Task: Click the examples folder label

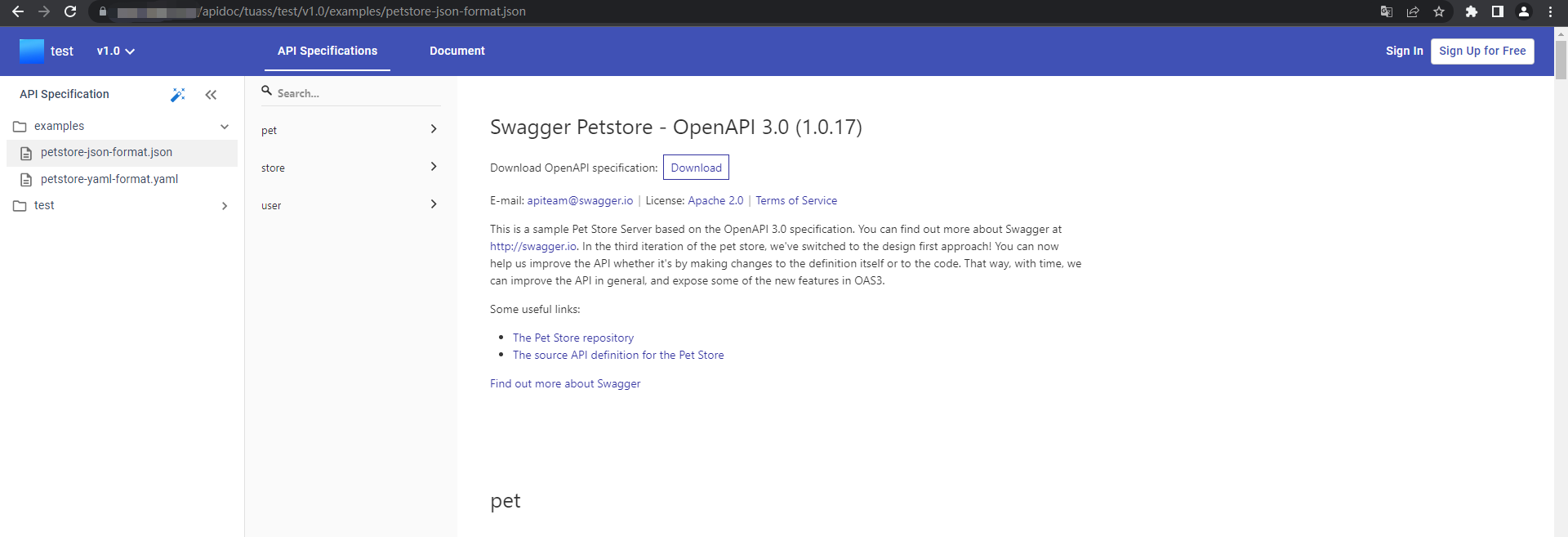Action: coord(59,126)
